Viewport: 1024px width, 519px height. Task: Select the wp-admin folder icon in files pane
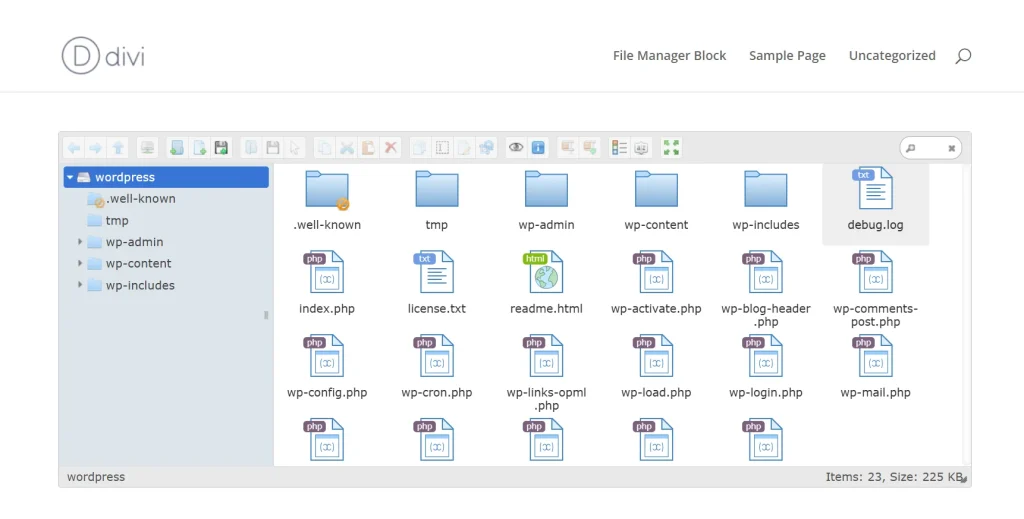[x=547, y=189]
